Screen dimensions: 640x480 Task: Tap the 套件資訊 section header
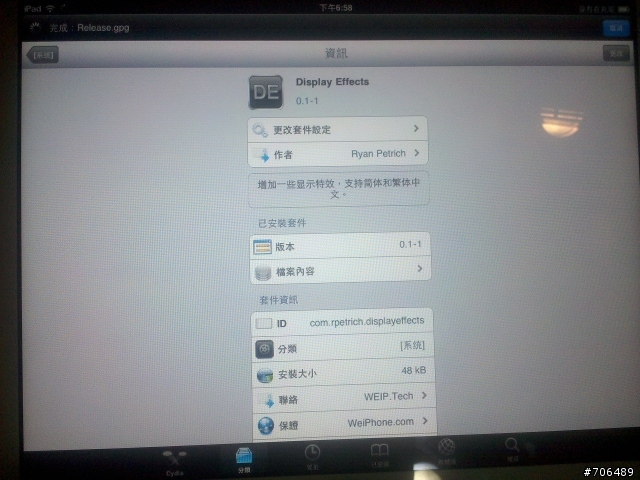pos(279,300)
